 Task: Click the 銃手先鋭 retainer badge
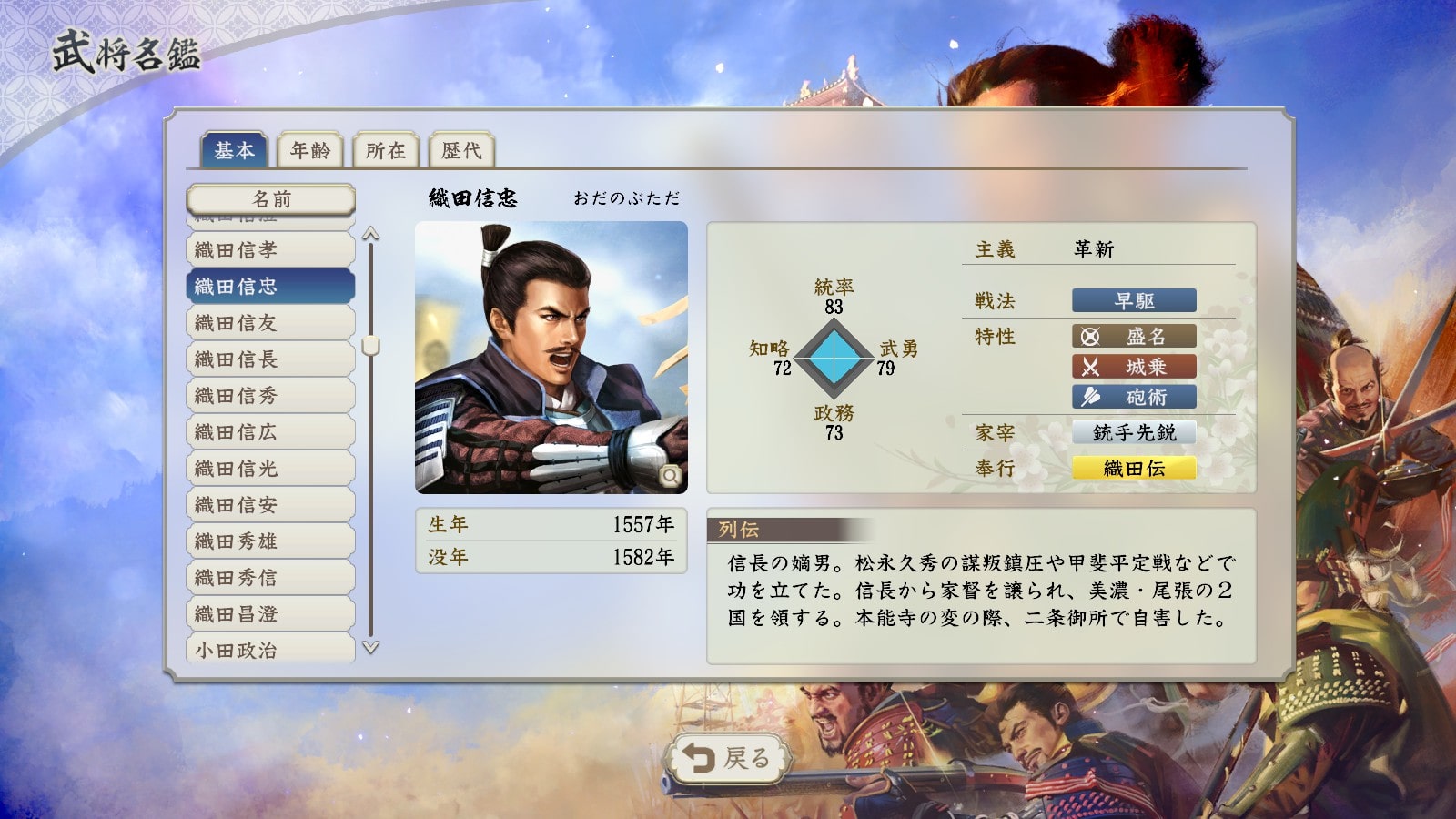click(x=1134, y=432)
